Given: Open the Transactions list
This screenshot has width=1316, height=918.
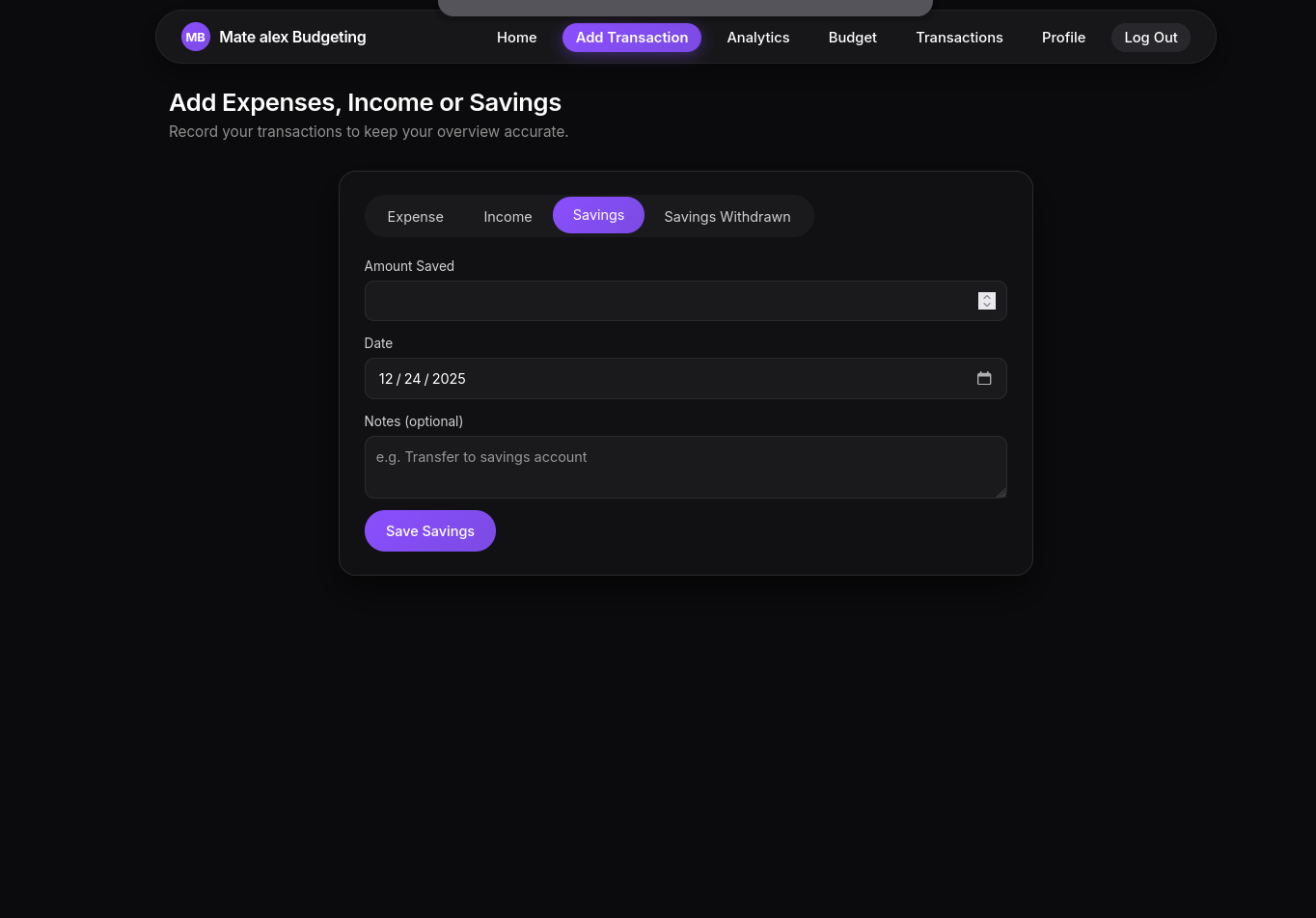Looking at the screenshot, I should (959, 38).
